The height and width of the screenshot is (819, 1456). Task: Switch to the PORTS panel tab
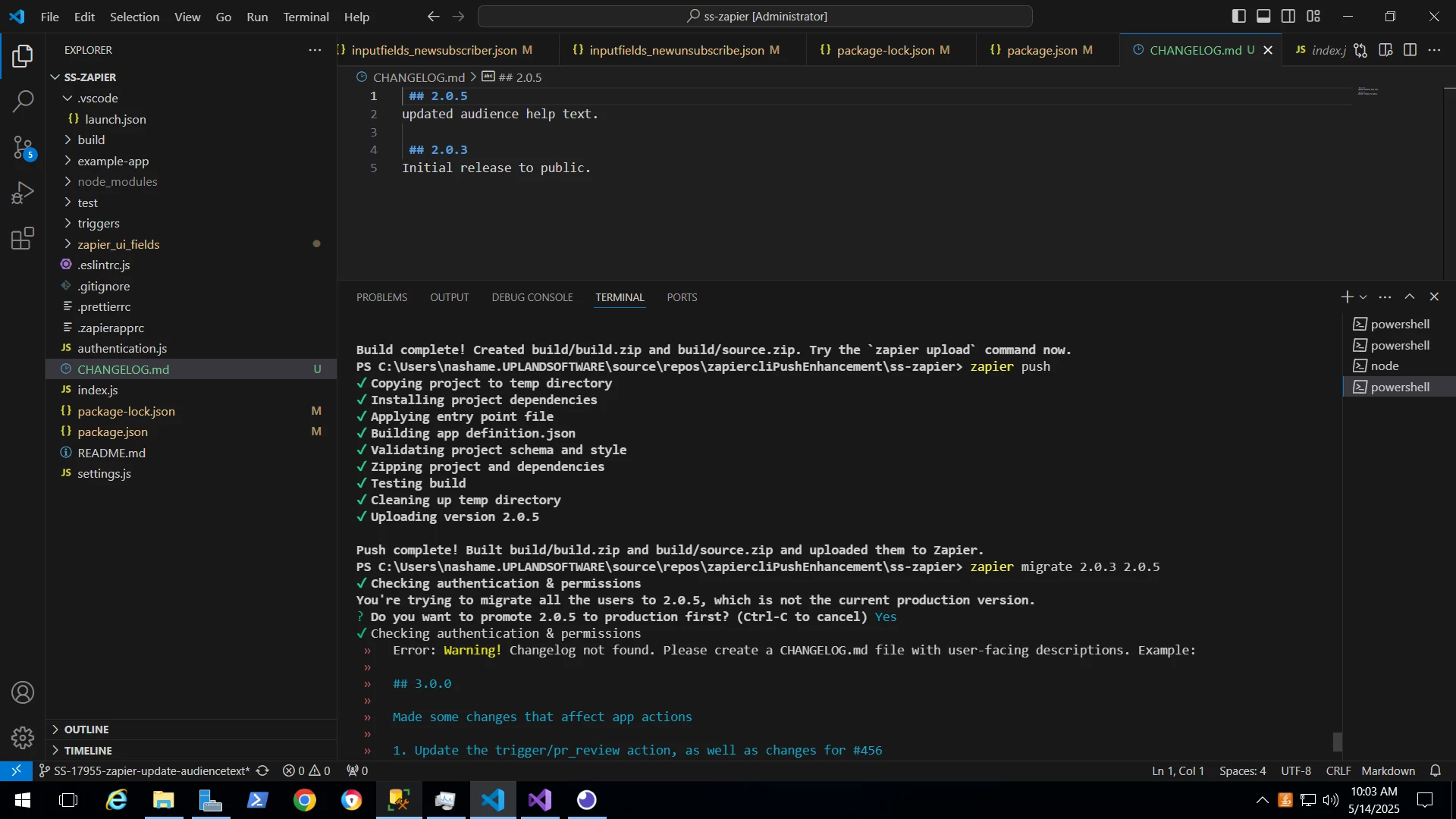click(682, 298)
